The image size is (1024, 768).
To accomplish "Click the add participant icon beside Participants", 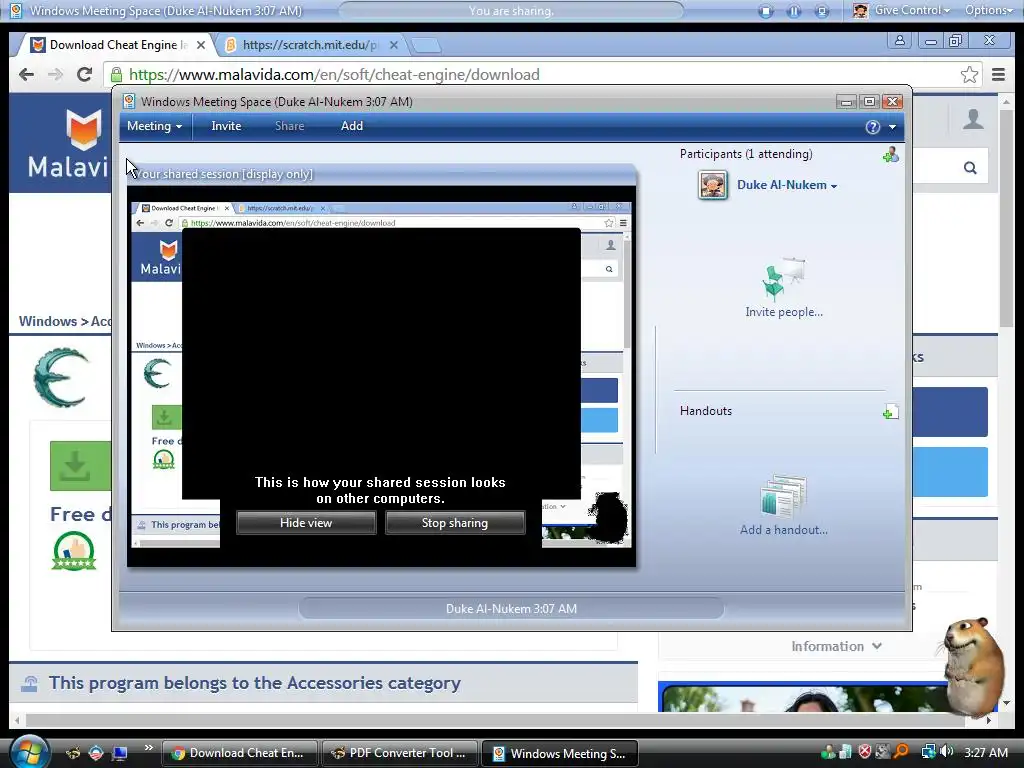I will click(x=890, y=155).
